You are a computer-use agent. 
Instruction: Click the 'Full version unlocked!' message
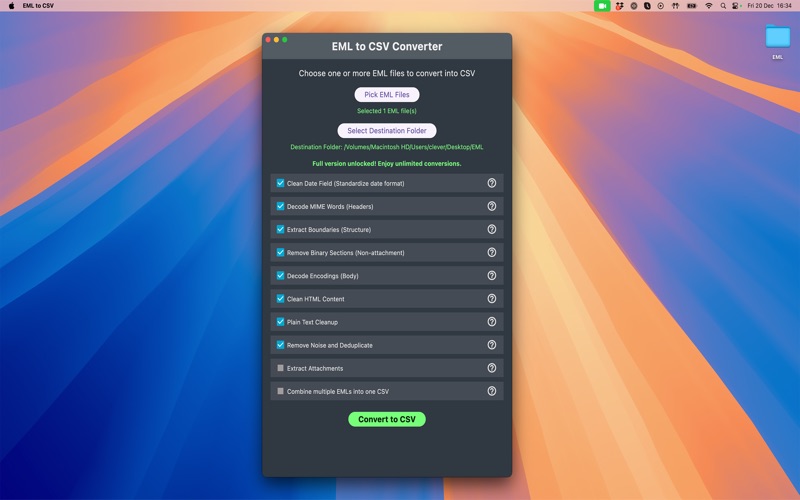click(x=387, y=164)
